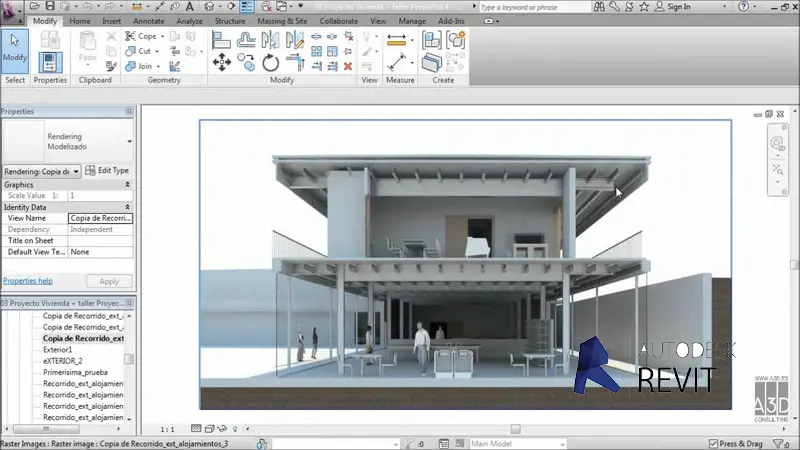This screenshot has width=800, height=450.
Task: Select eXTERIOR_2 in the project browser
Action: point(63,361)
